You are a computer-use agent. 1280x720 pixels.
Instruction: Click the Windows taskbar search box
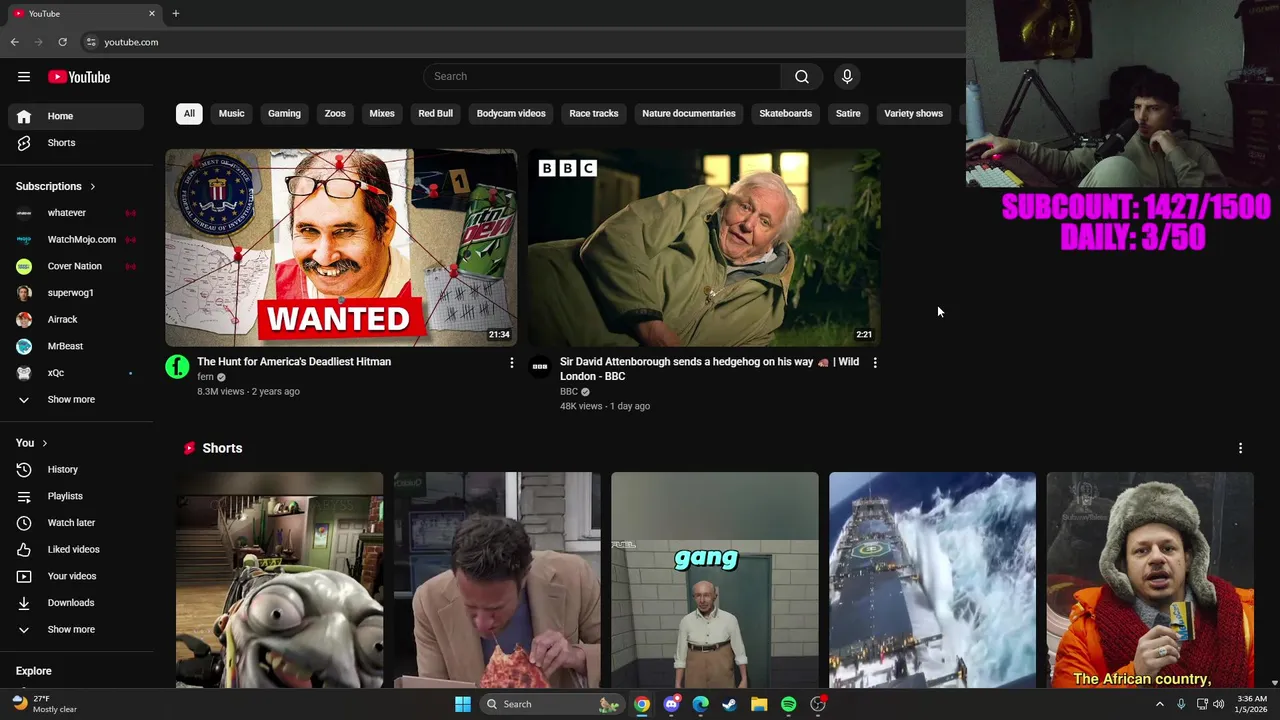tap(551, 704)
